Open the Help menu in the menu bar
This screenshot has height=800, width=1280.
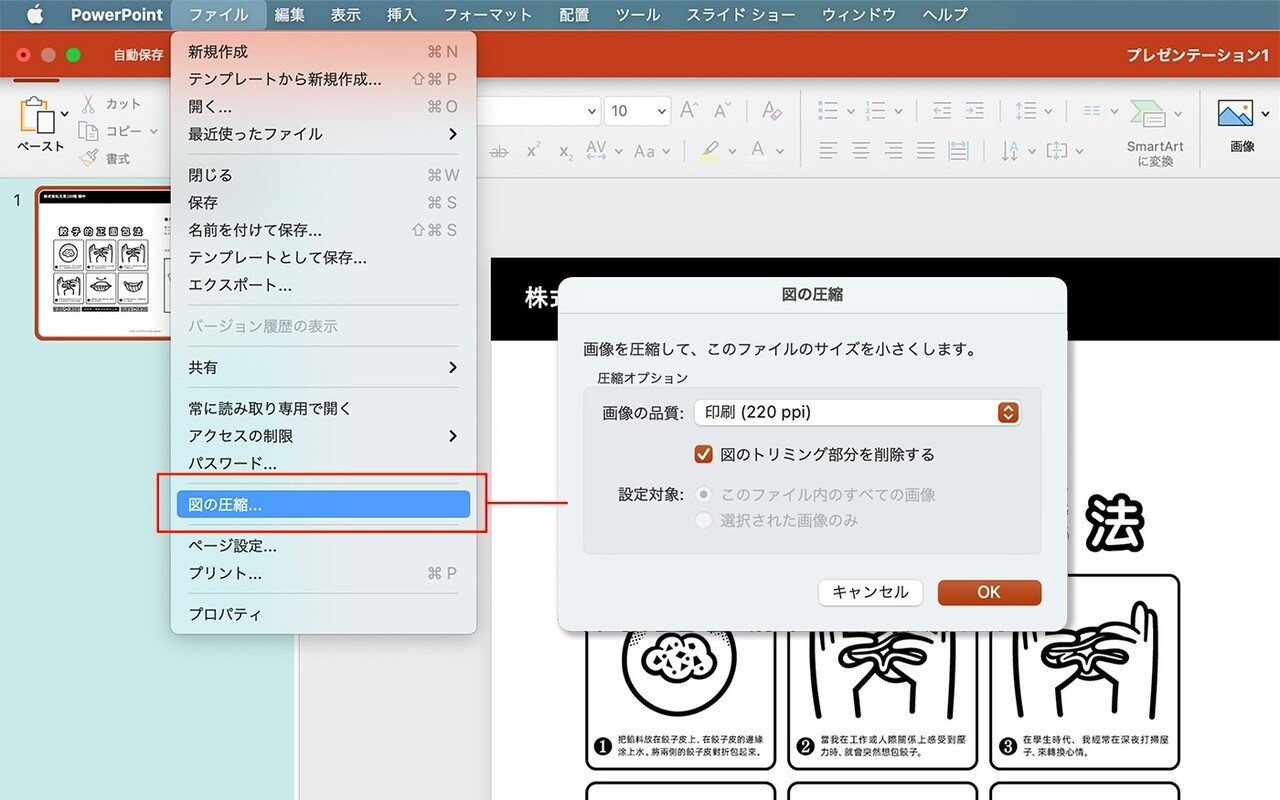pos(945,15)
